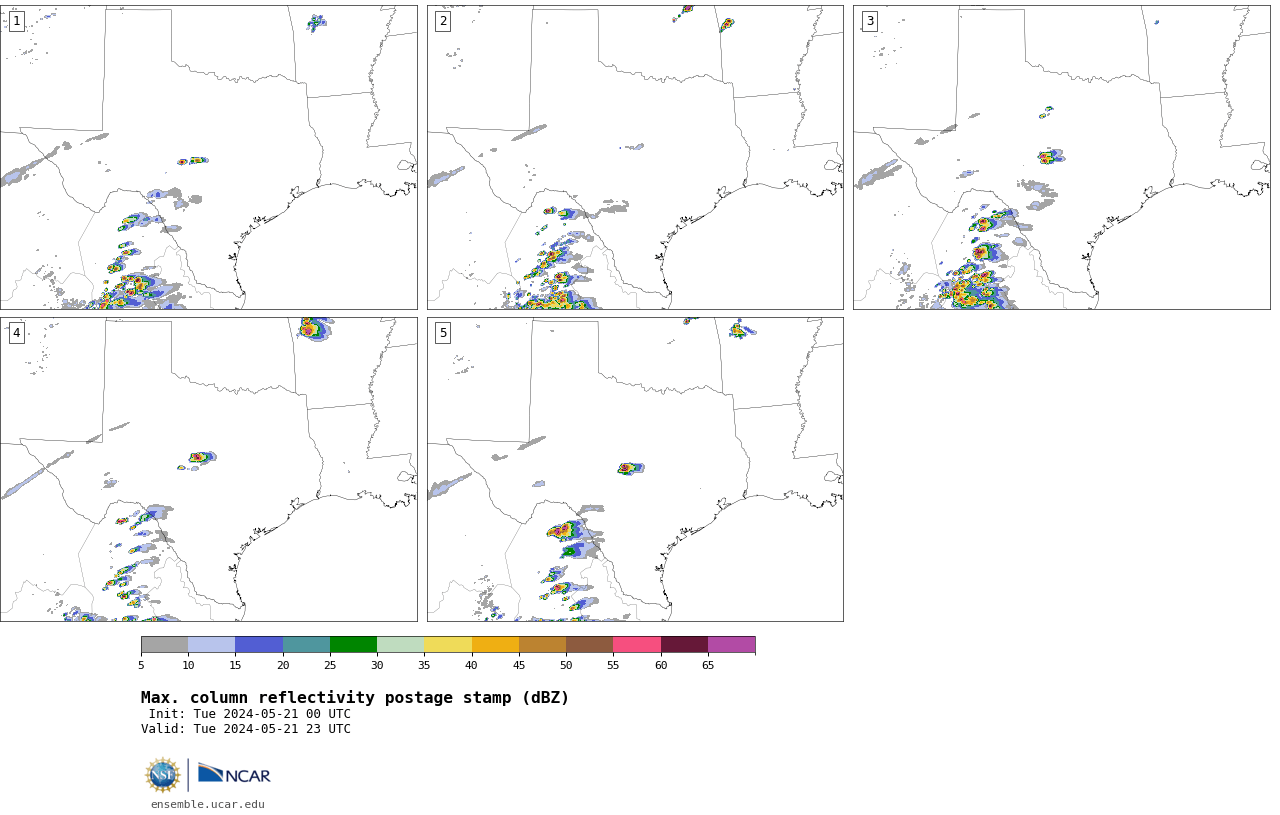The height and width of the screenshot is (815, 1280).
Task: Click the colorbar tick label 40
Action: tap(472, 665)
